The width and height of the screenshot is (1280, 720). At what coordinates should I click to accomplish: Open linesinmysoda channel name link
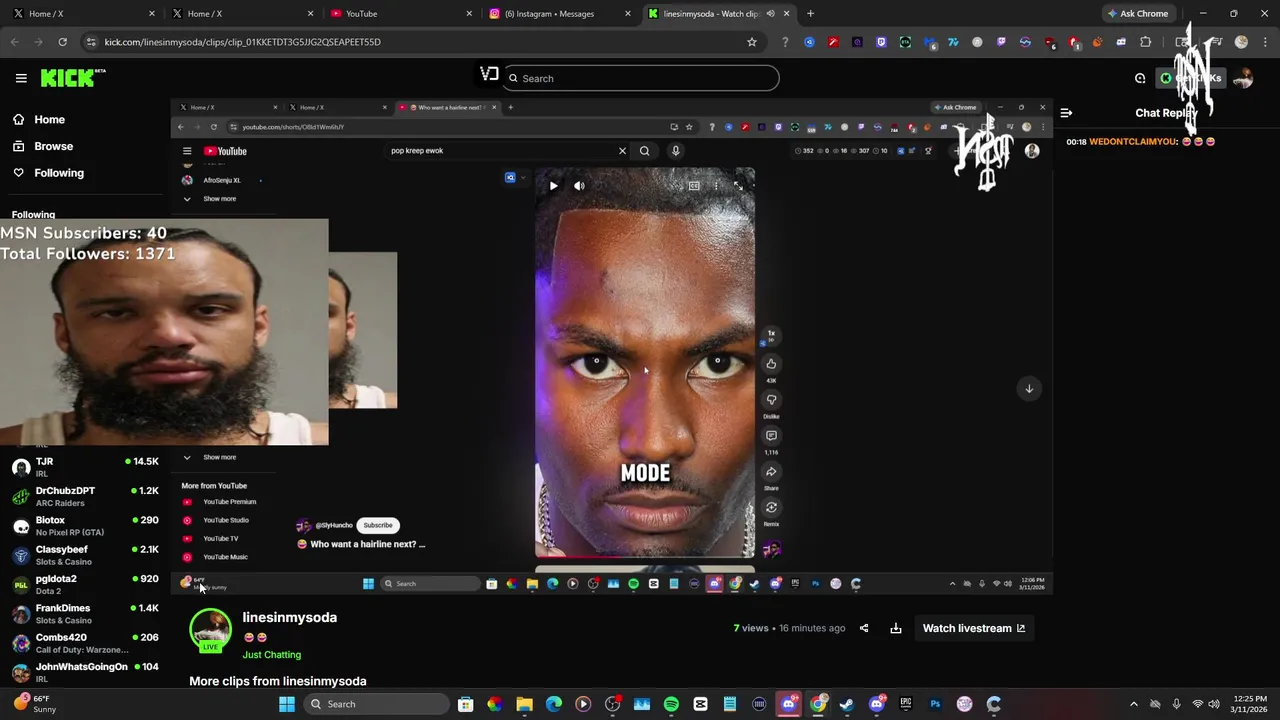290,617
